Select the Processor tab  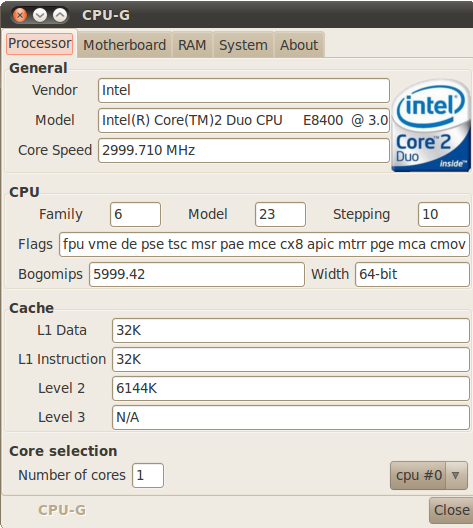tap(39, 43)
